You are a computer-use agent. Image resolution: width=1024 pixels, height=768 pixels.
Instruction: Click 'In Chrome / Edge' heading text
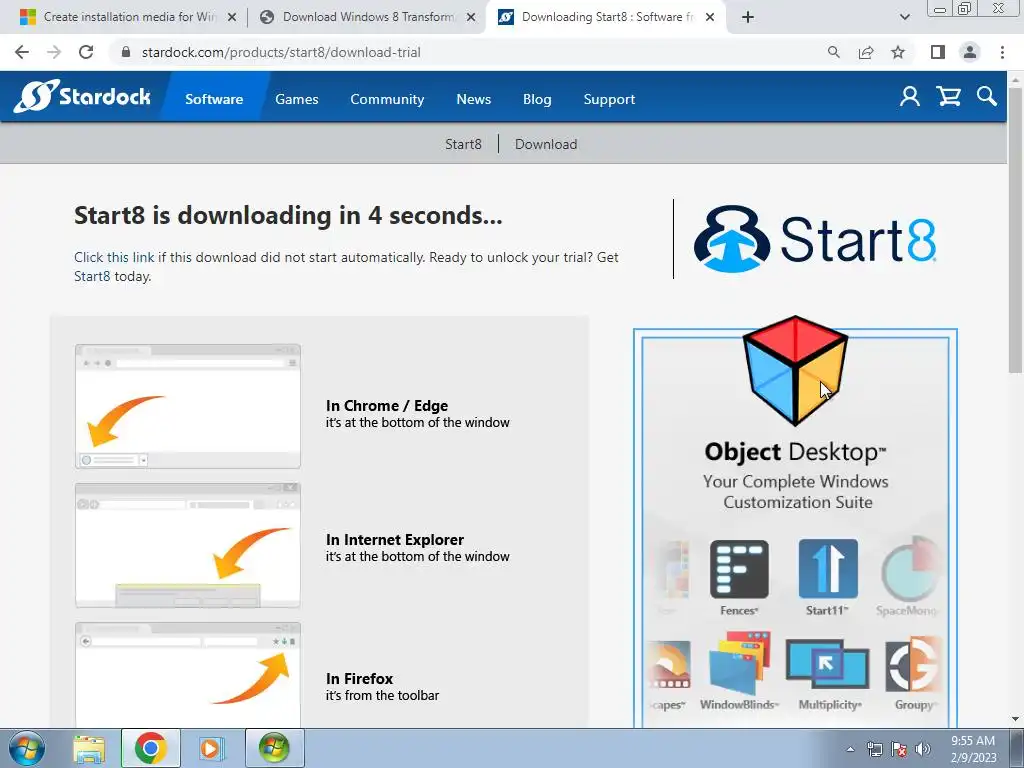point(387,406)
